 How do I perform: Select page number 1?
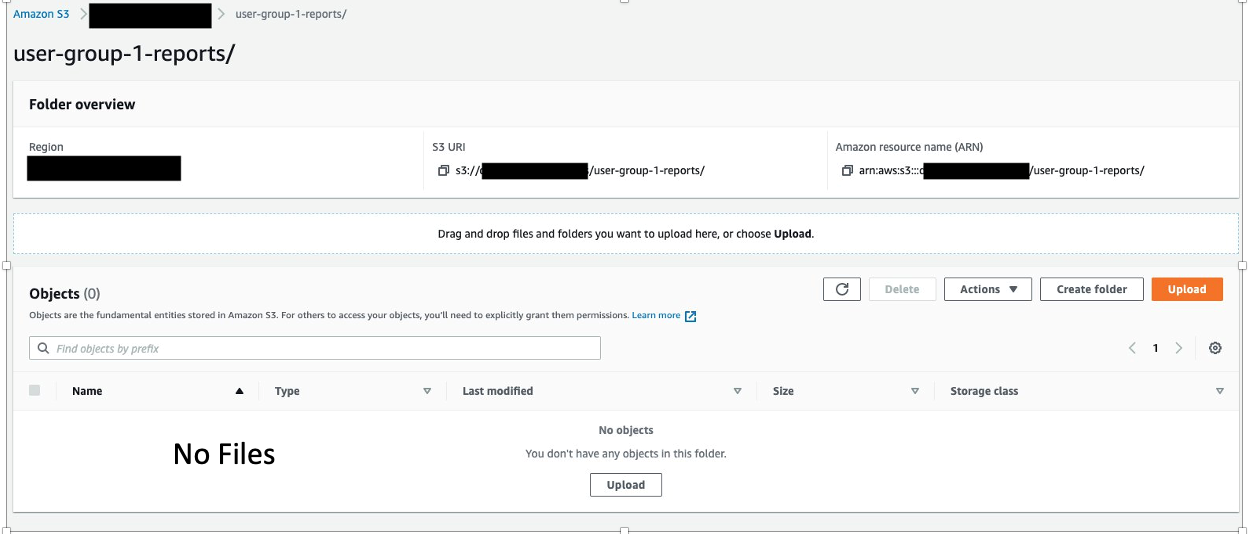(1156, 348)
